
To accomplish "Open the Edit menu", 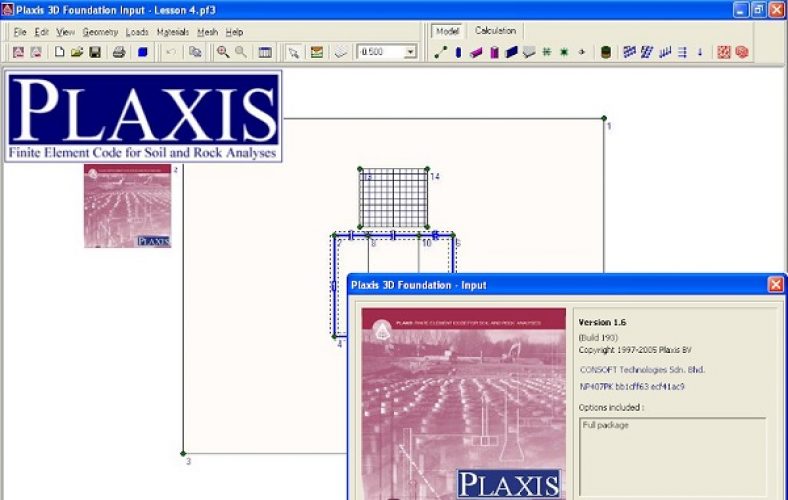I will coord(41,32).
